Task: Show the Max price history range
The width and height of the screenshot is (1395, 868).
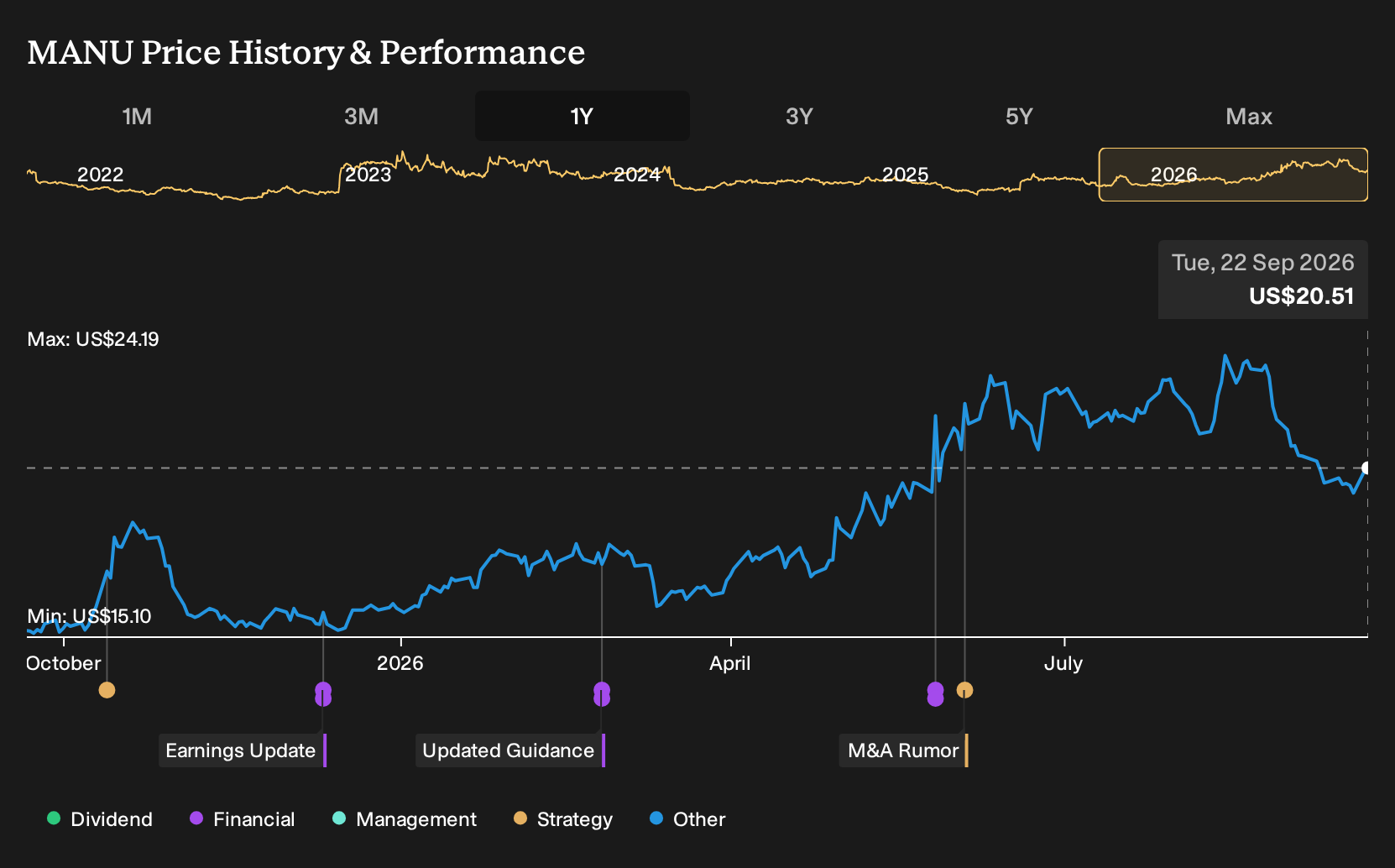Action: point(1249,116)
